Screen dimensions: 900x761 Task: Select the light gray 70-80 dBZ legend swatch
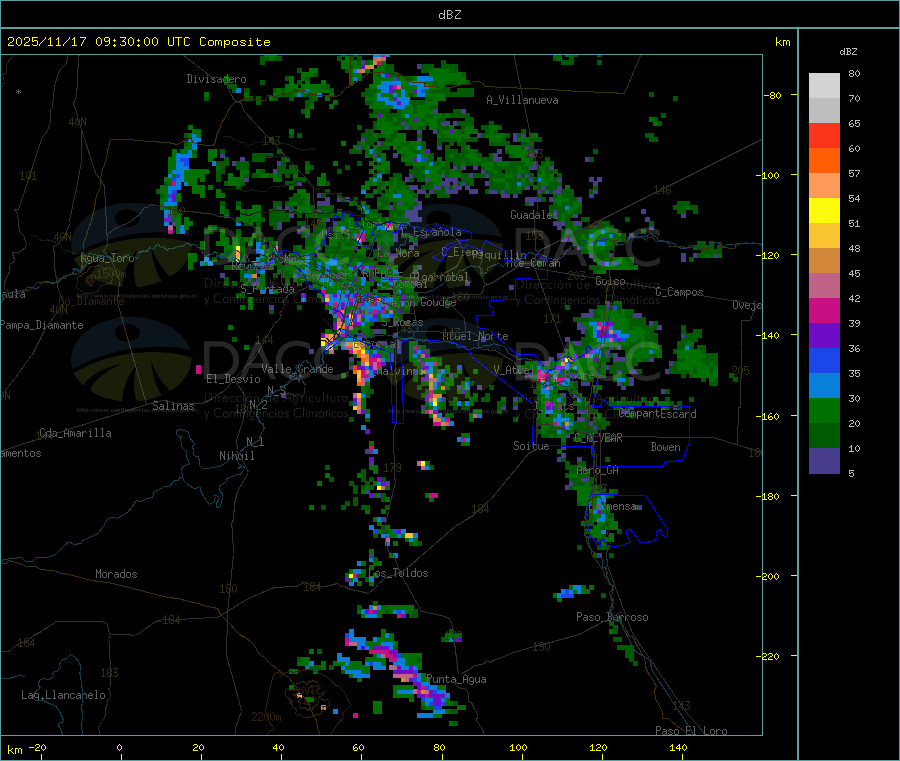824,86
